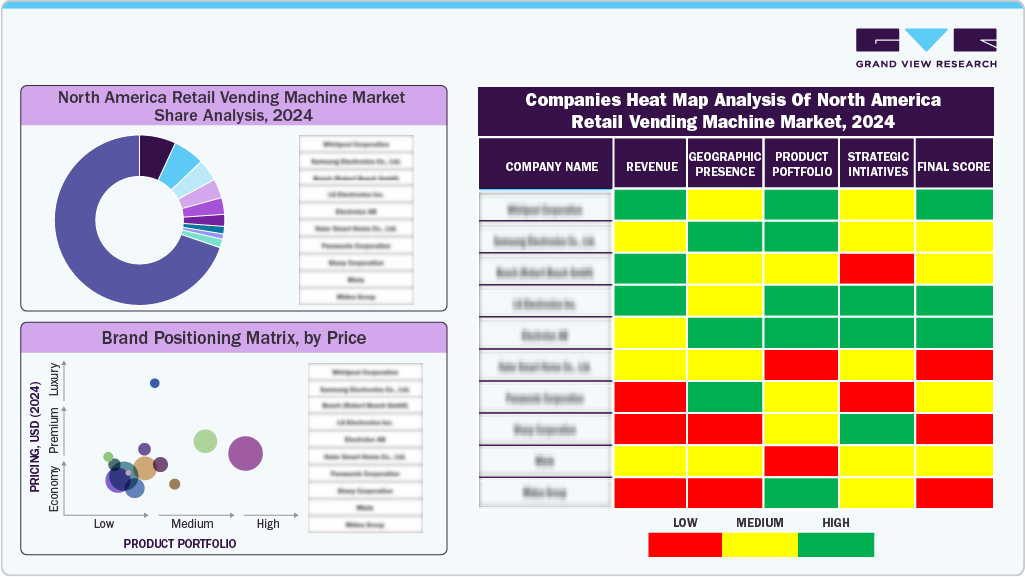Select the small blue bubble in Luxury range

pos(154,383)
